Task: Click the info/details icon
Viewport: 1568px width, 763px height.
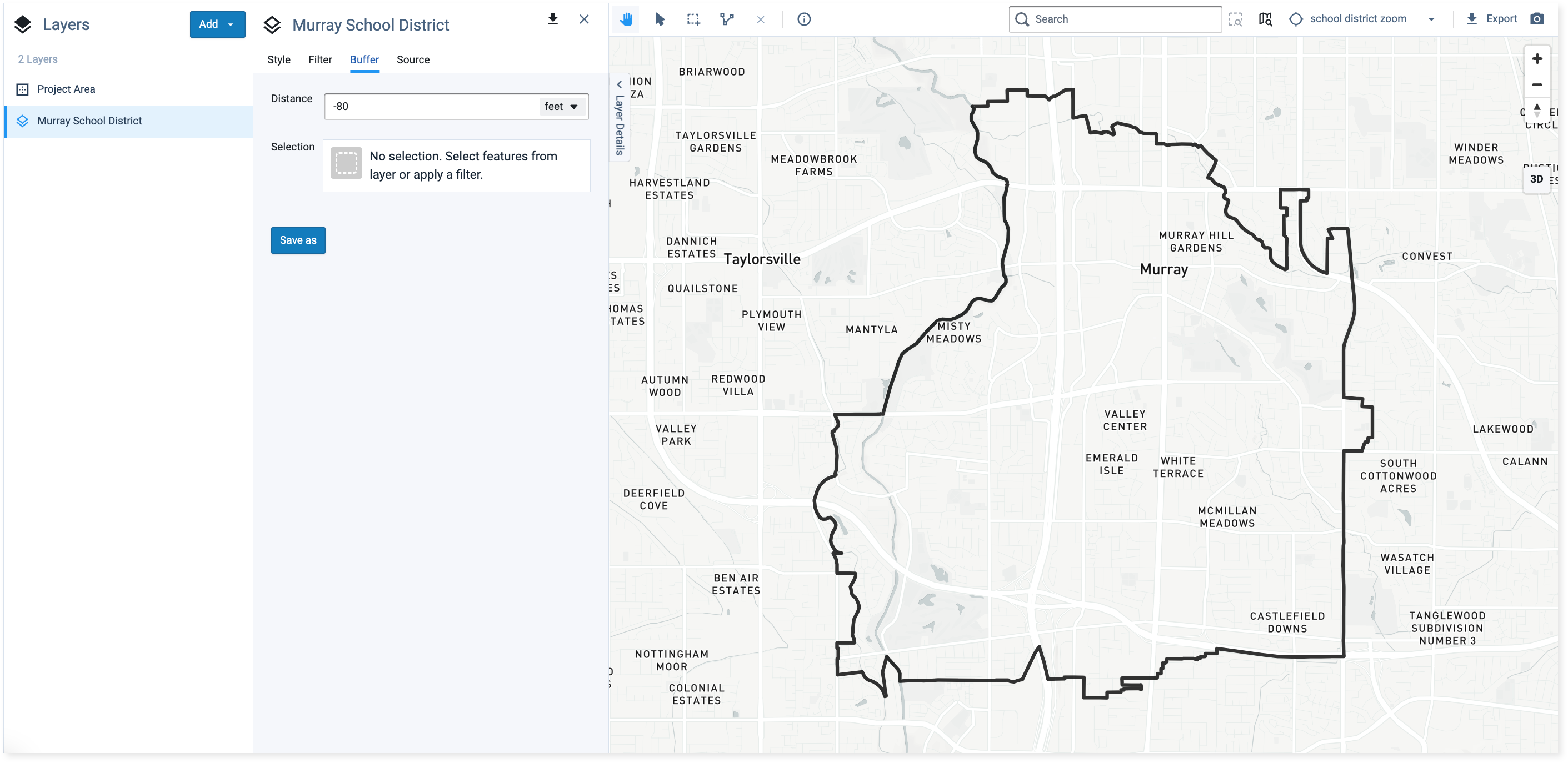Action: point(805,19)
